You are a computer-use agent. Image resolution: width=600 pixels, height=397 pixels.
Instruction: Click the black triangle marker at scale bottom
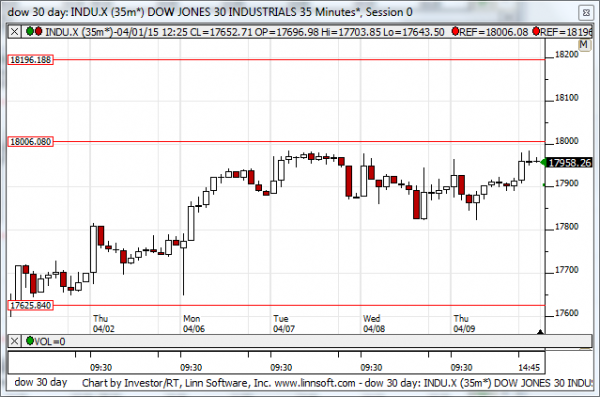(x=540, y=332)
